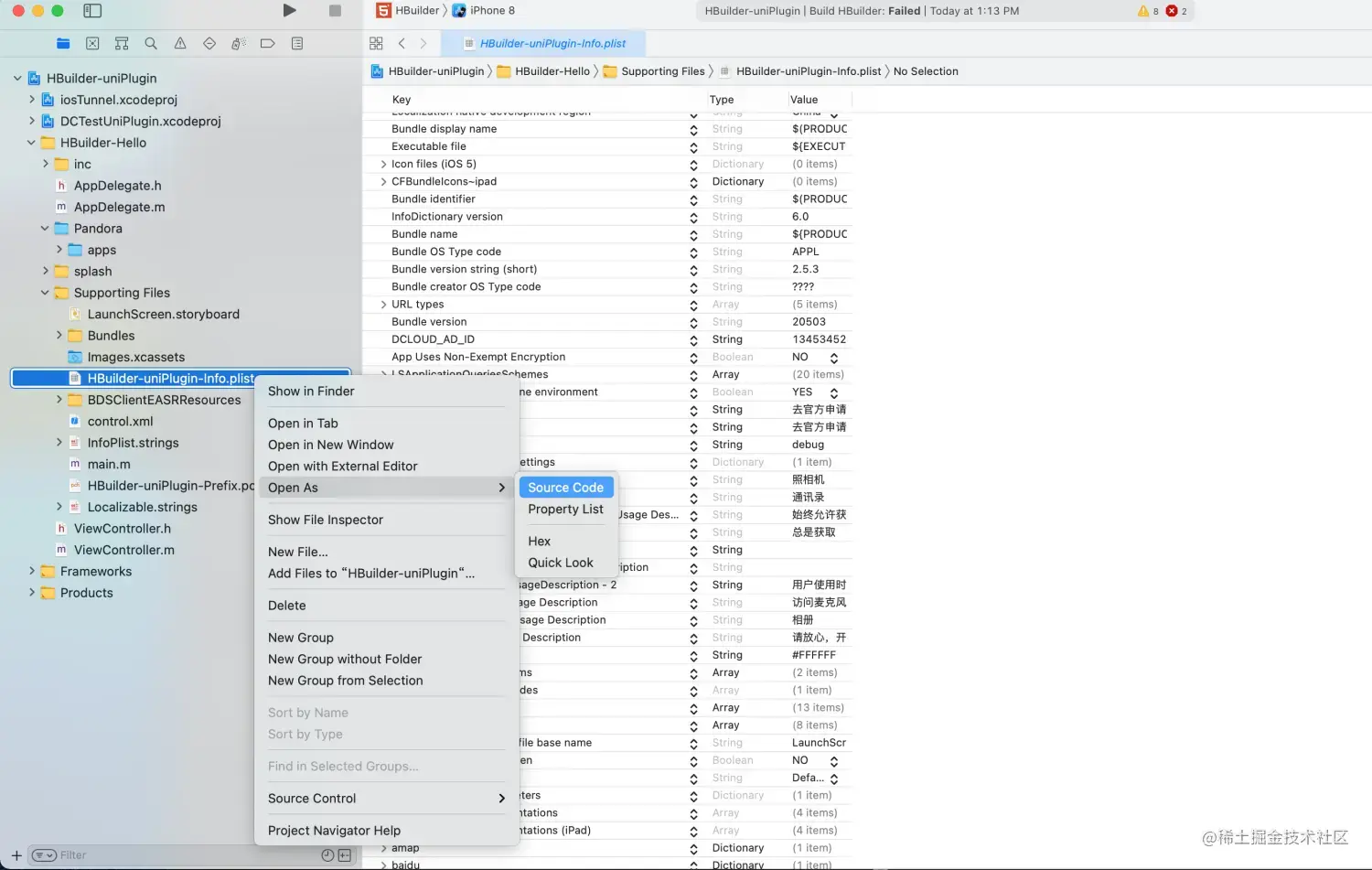
Task: Click the red errors indicator
Action: [x=1176, y=11]
